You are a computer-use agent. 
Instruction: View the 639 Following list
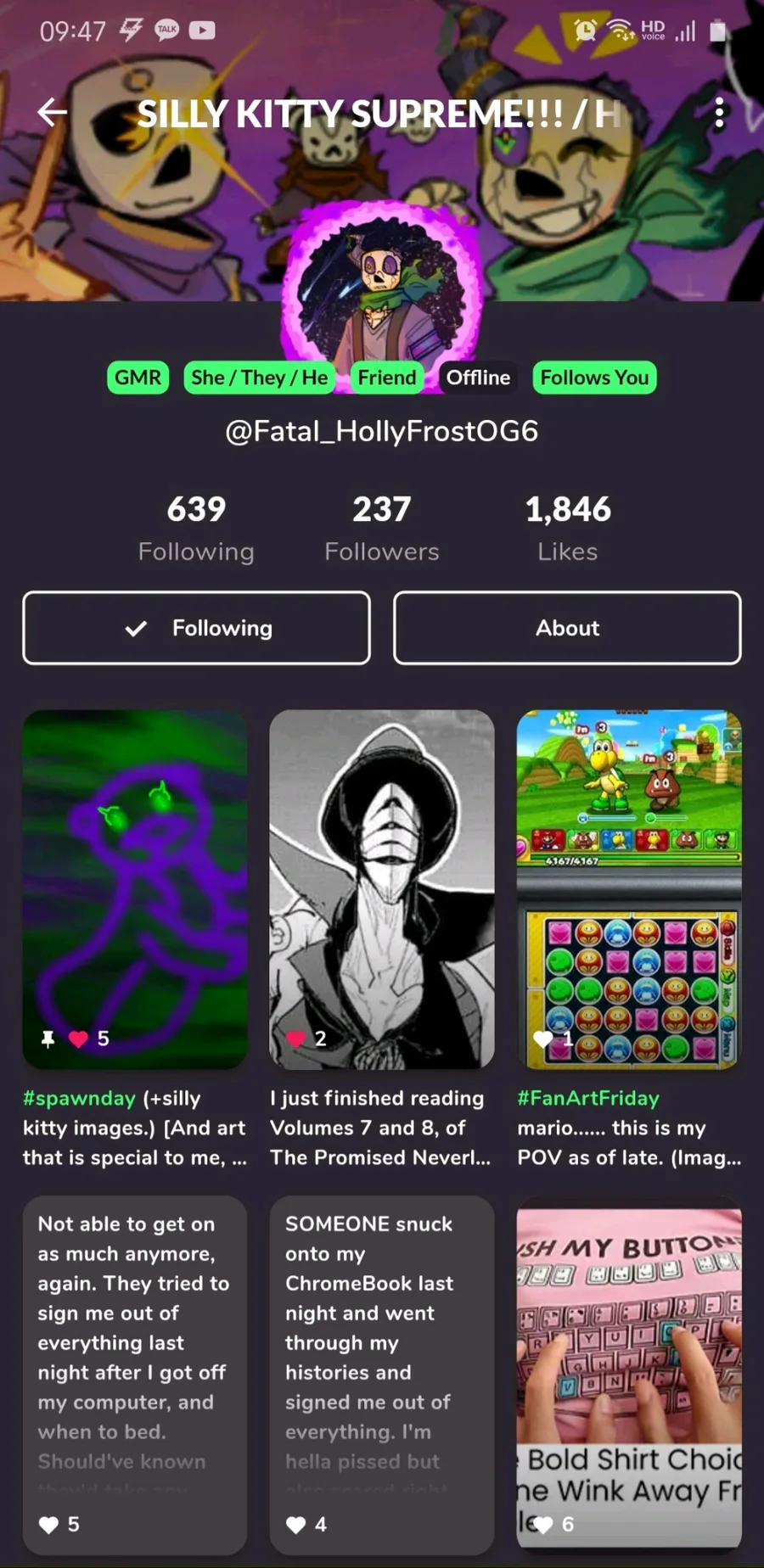click(x=196, y=529)
